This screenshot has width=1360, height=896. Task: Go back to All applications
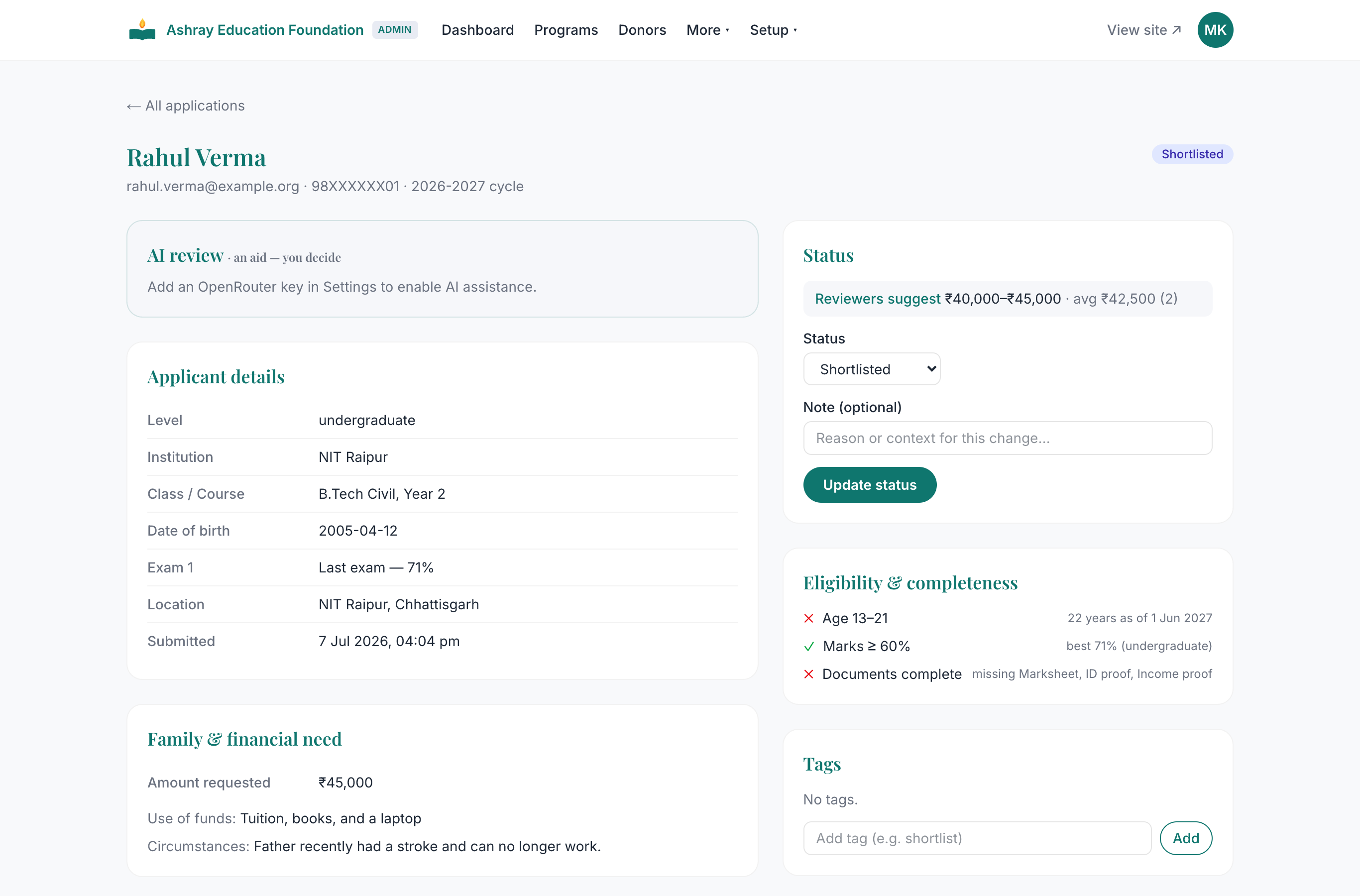coord(186,106)
